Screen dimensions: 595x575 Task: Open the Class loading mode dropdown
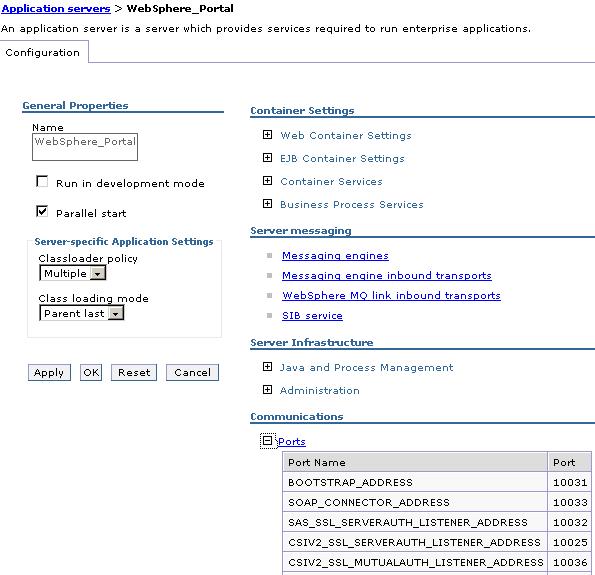82,313
